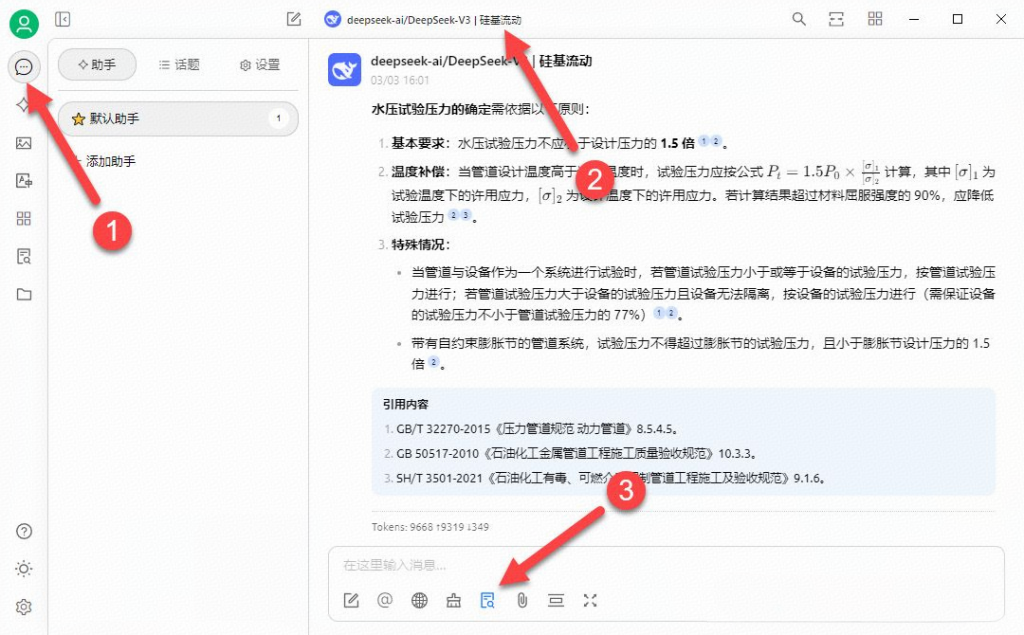Viewport: 1024px width, 635px height.
Task: Open the mini apps grid in sidebar
Action: pos(24,218)
